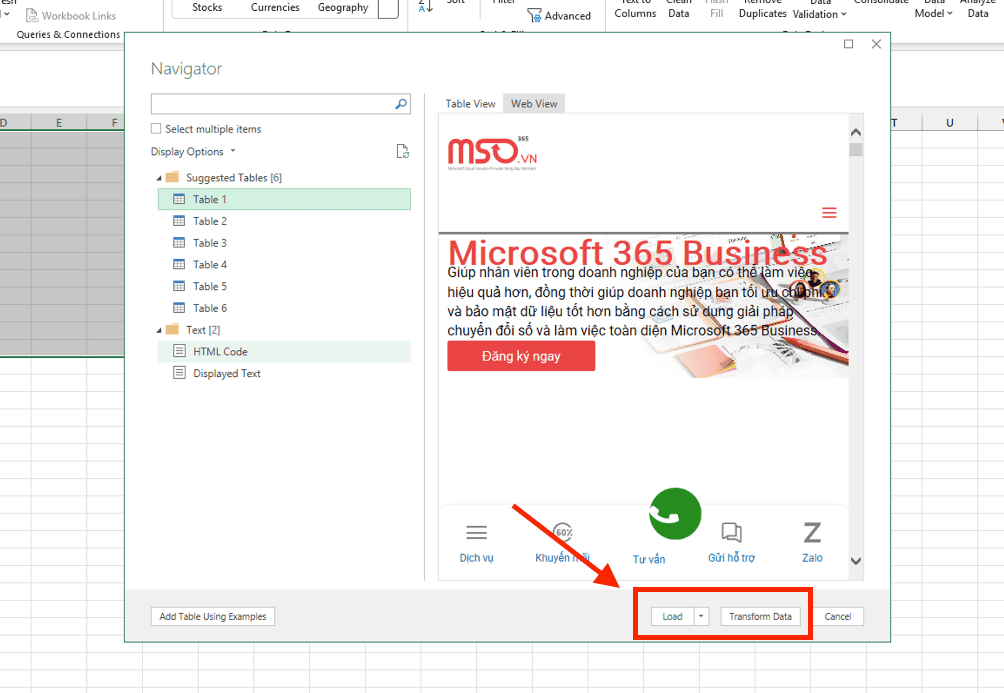The height and width of the screenshot is (693, 1004).
Task: Close the Navigator dialog
Action: point(876,44)
